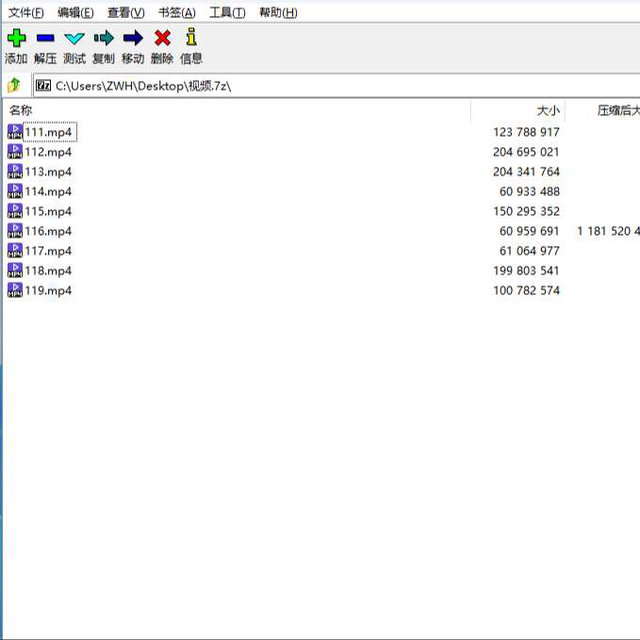Screen dimensions: 640x640
Task: Click the green Add (添加) plus icon
Action: (16, 38)
